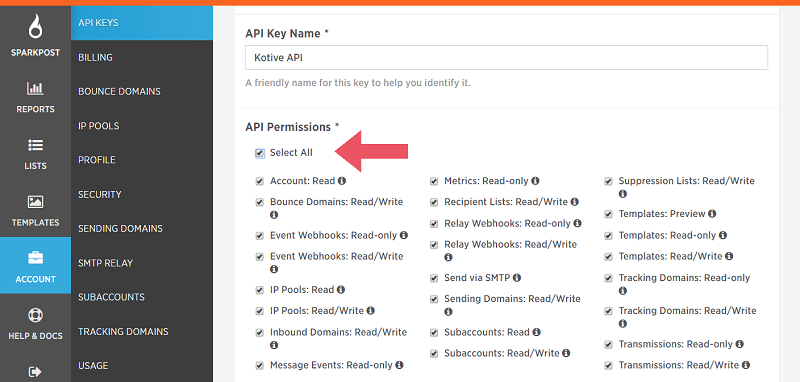Show info for Recipient Lists: Read/Write
Viewport: 800px width, 382px height.
574,202
